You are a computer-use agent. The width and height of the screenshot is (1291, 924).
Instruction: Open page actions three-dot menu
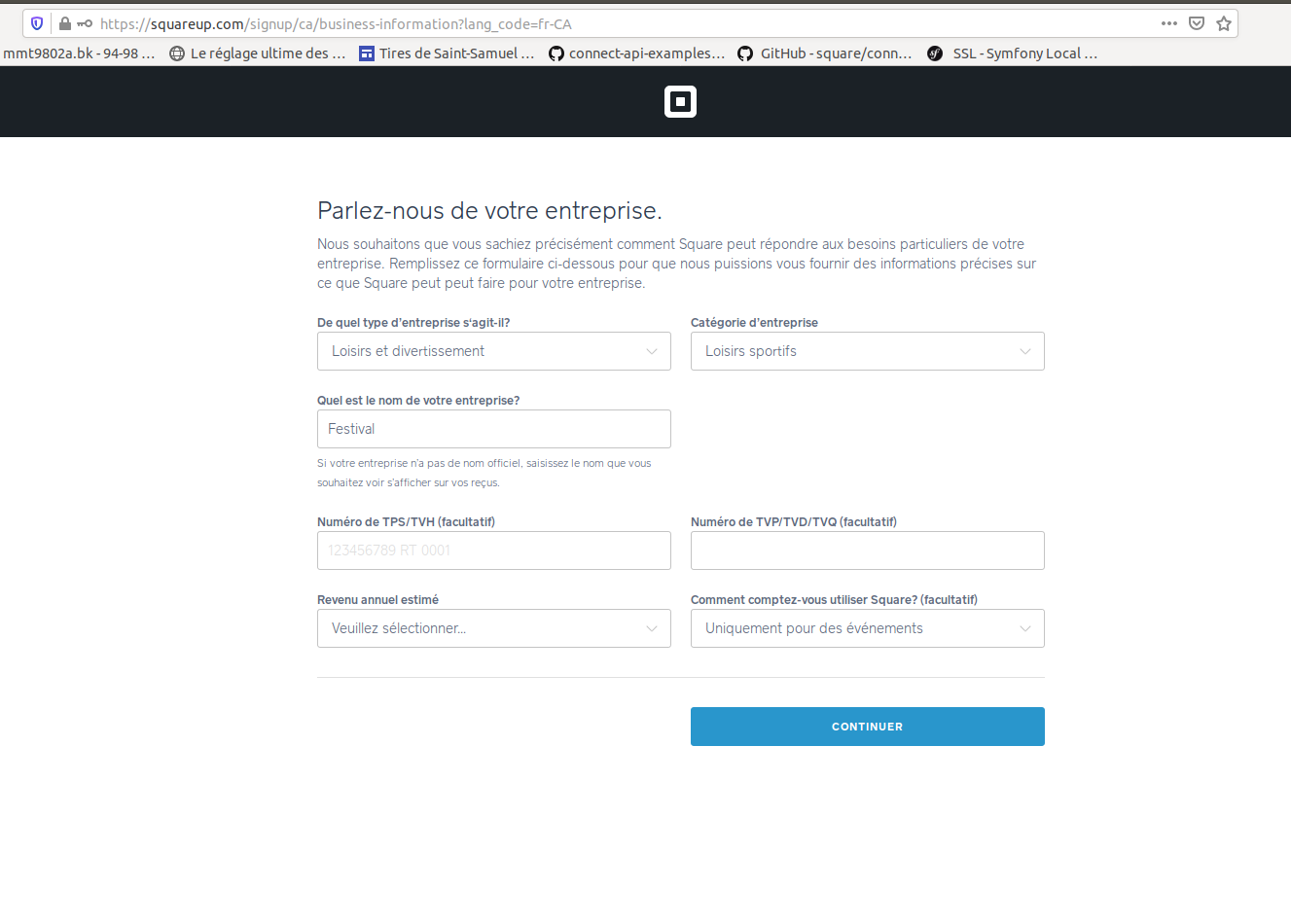click(x=1169, y=23)
